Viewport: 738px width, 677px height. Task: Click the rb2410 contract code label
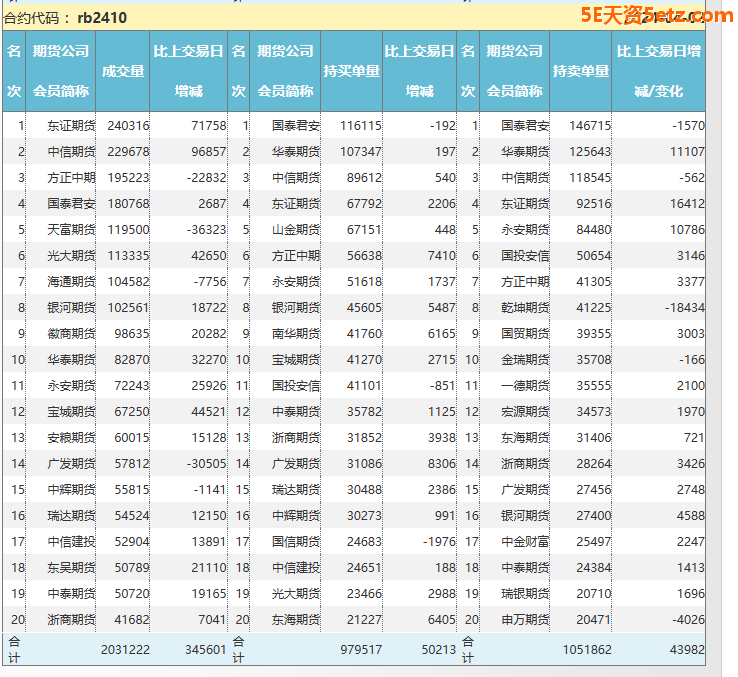click(101, 18)
